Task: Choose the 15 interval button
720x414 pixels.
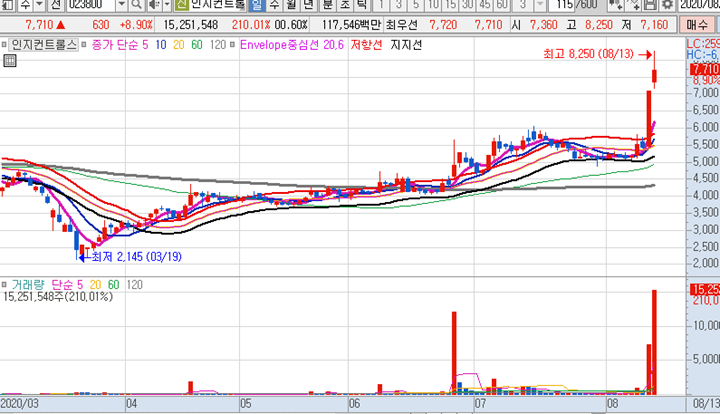Action: tap(450, 5)
